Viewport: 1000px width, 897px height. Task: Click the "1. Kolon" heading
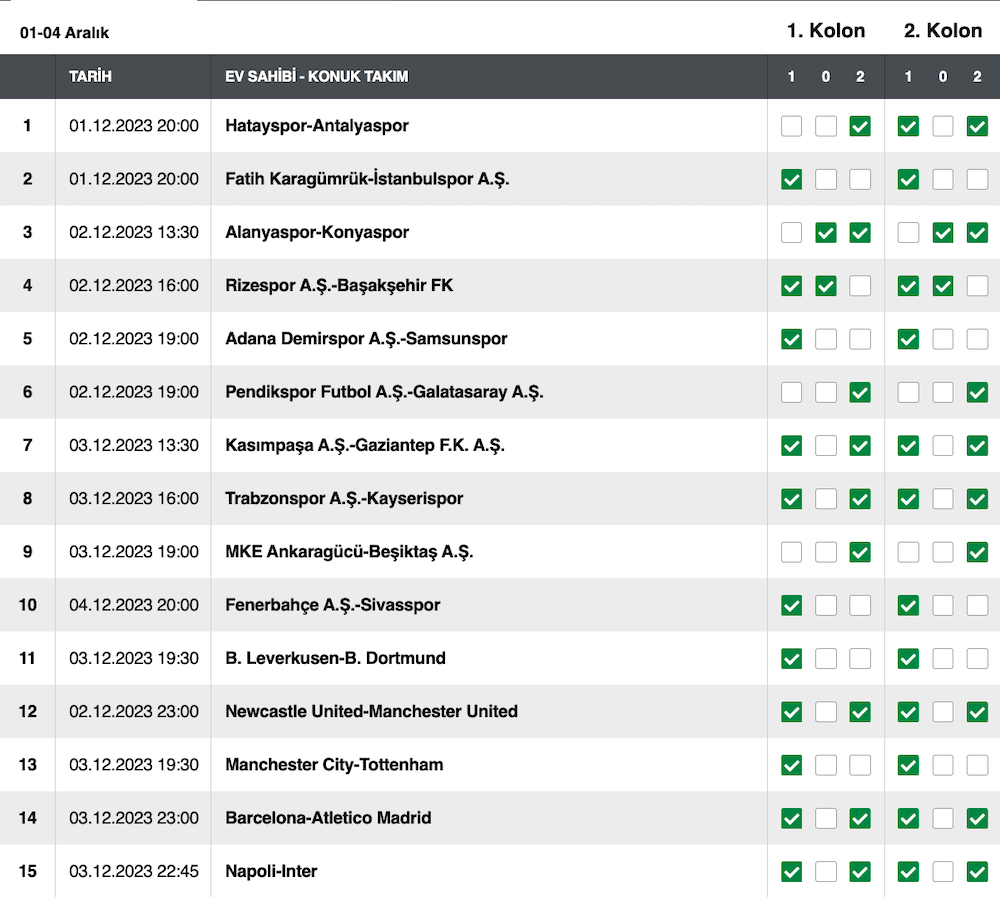point(826,31)
